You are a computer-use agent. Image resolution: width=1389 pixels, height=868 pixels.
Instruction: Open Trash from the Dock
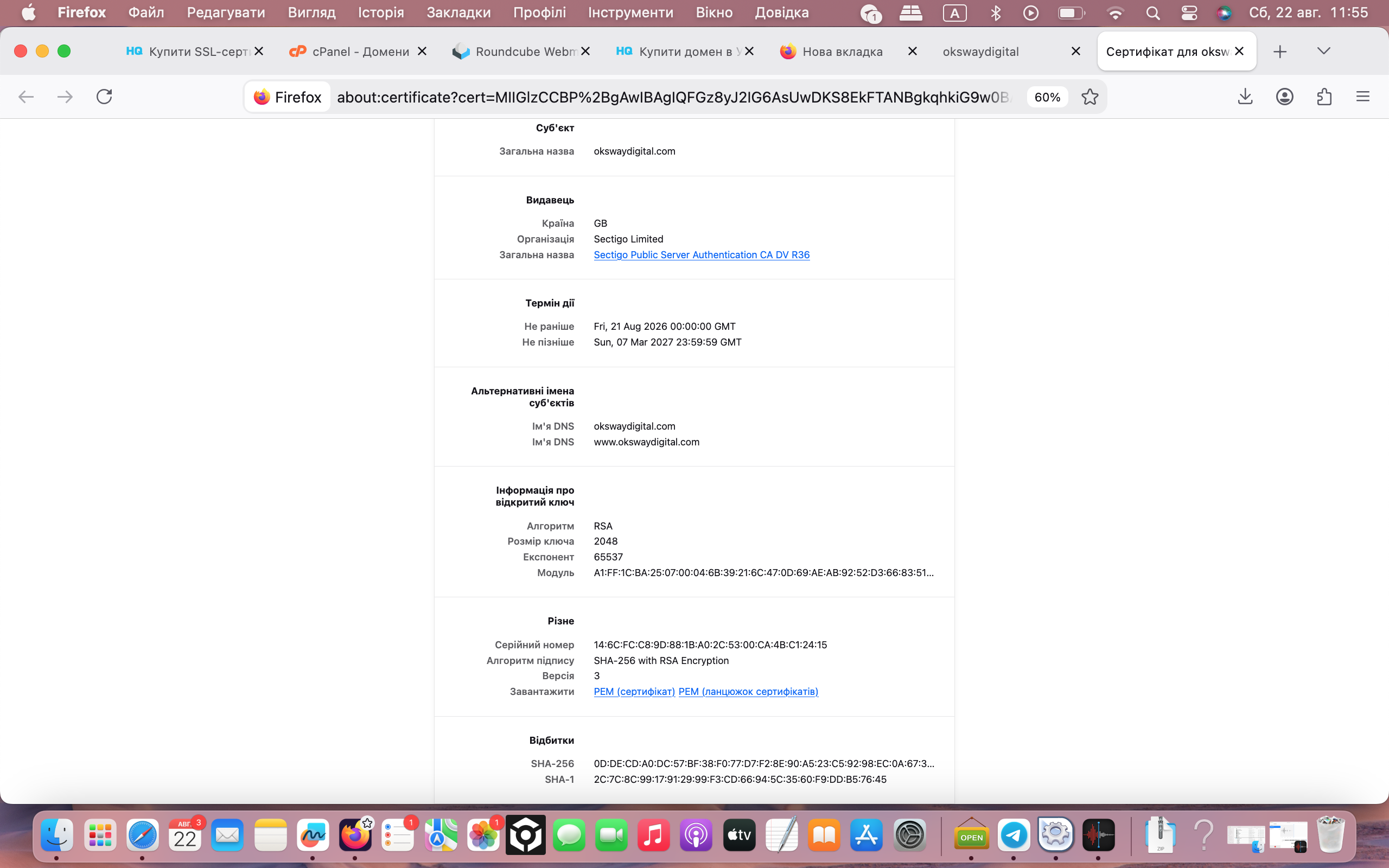click(x=1330, y=835)
